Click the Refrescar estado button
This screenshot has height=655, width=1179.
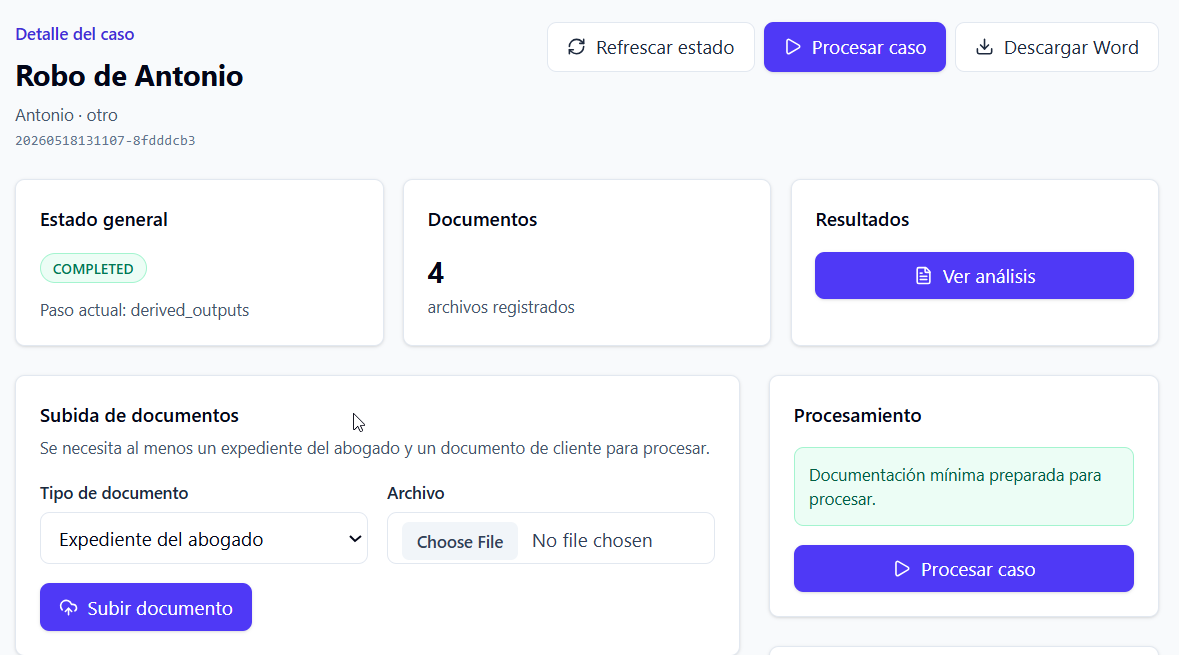[x=650, y=47]
